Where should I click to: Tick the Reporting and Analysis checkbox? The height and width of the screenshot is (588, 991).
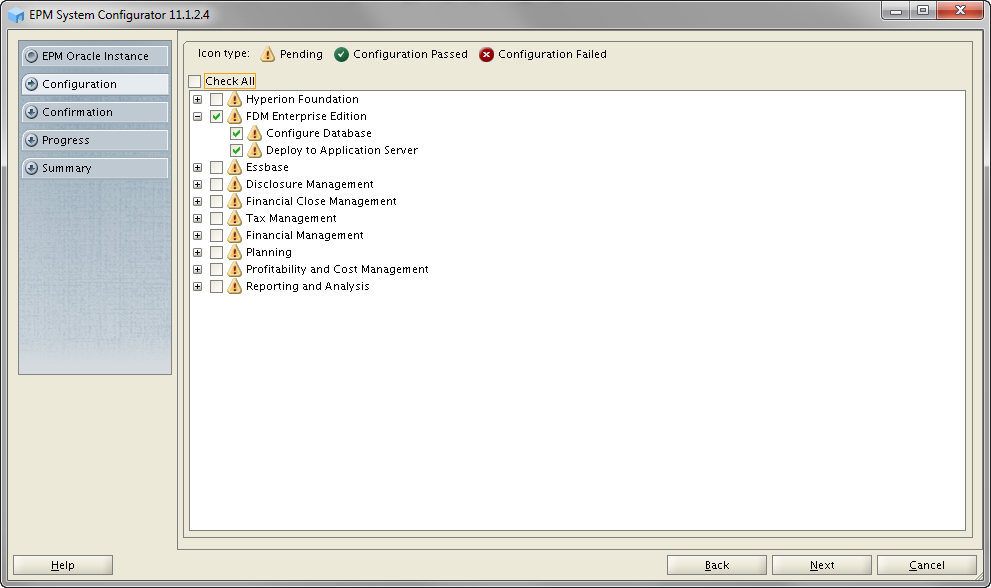[217, 287]
